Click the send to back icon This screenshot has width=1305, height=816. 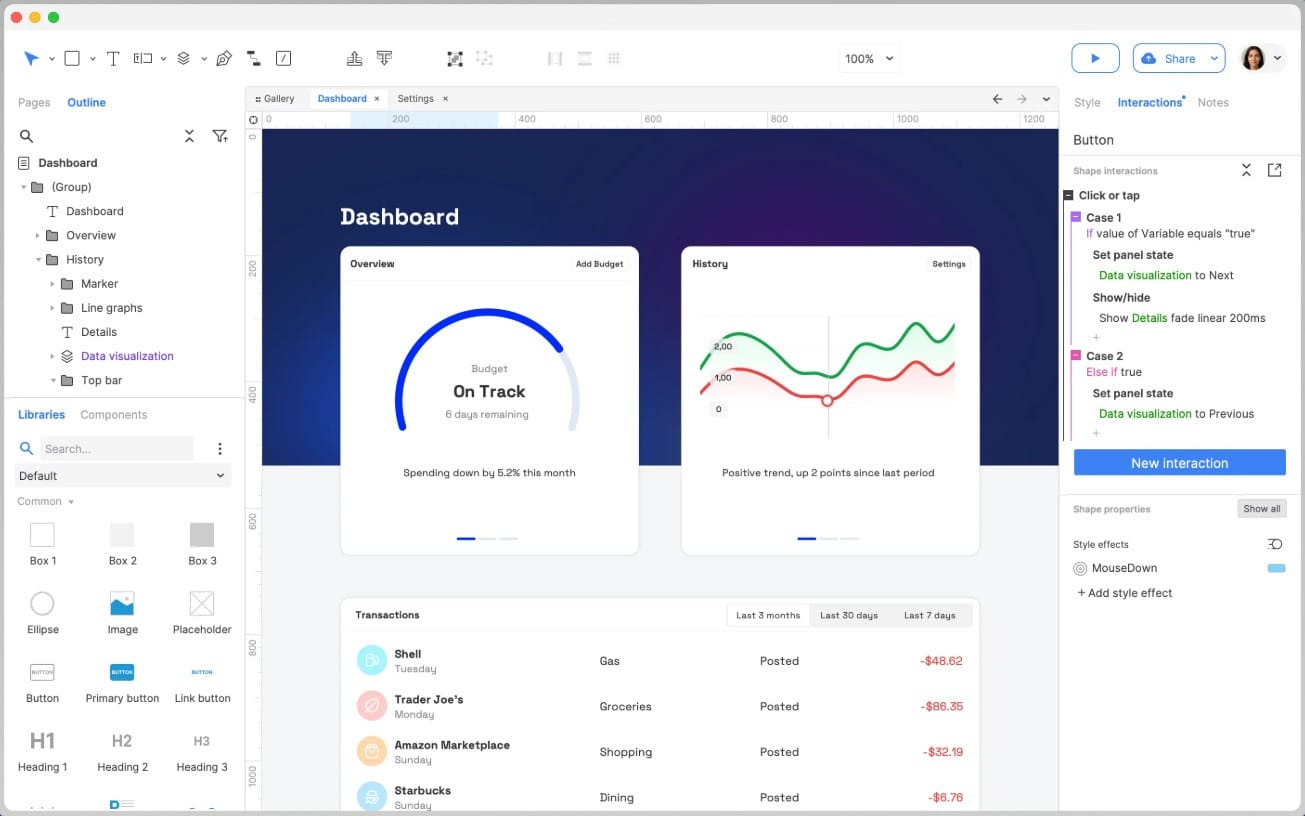pos(384,59)
